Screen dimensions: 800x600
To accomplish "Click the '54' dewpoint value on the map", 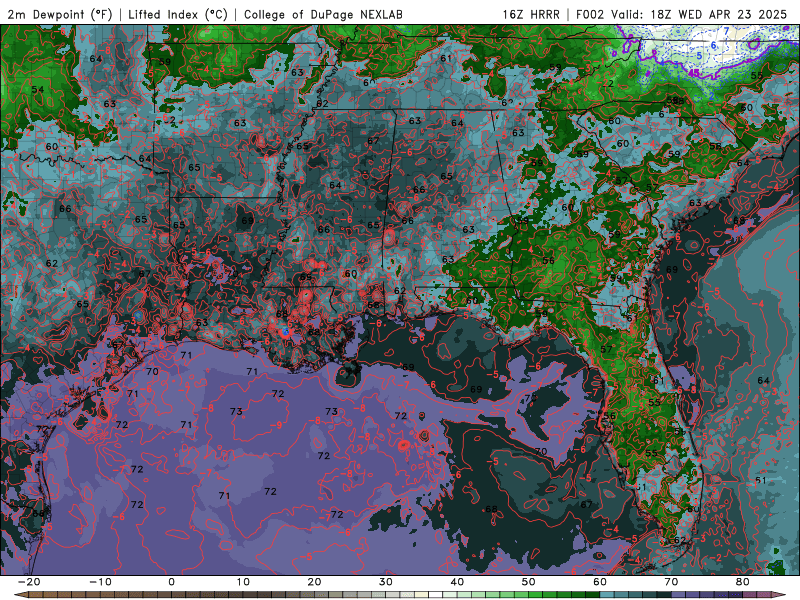I will point(38,89).
